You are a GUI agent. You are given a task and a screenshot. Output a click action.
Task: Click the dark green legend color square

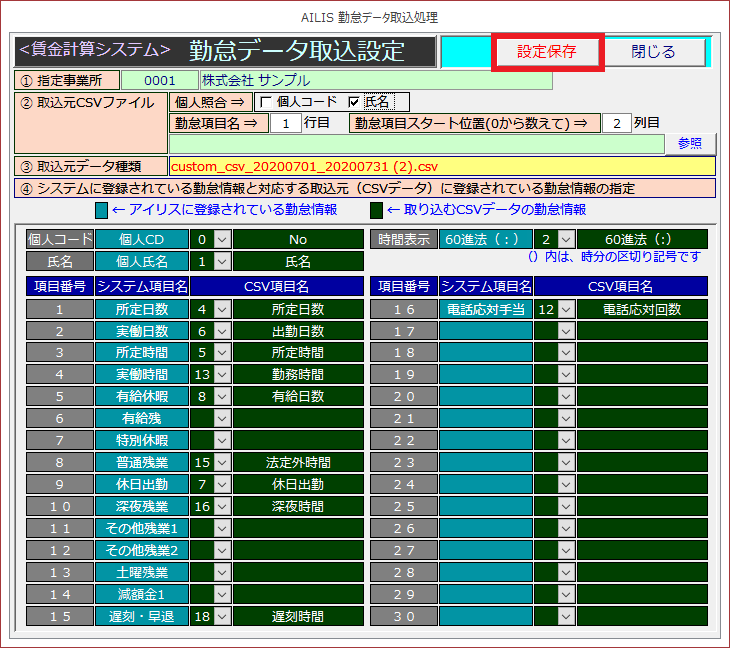pyautogui.click(x=377, y=210)
